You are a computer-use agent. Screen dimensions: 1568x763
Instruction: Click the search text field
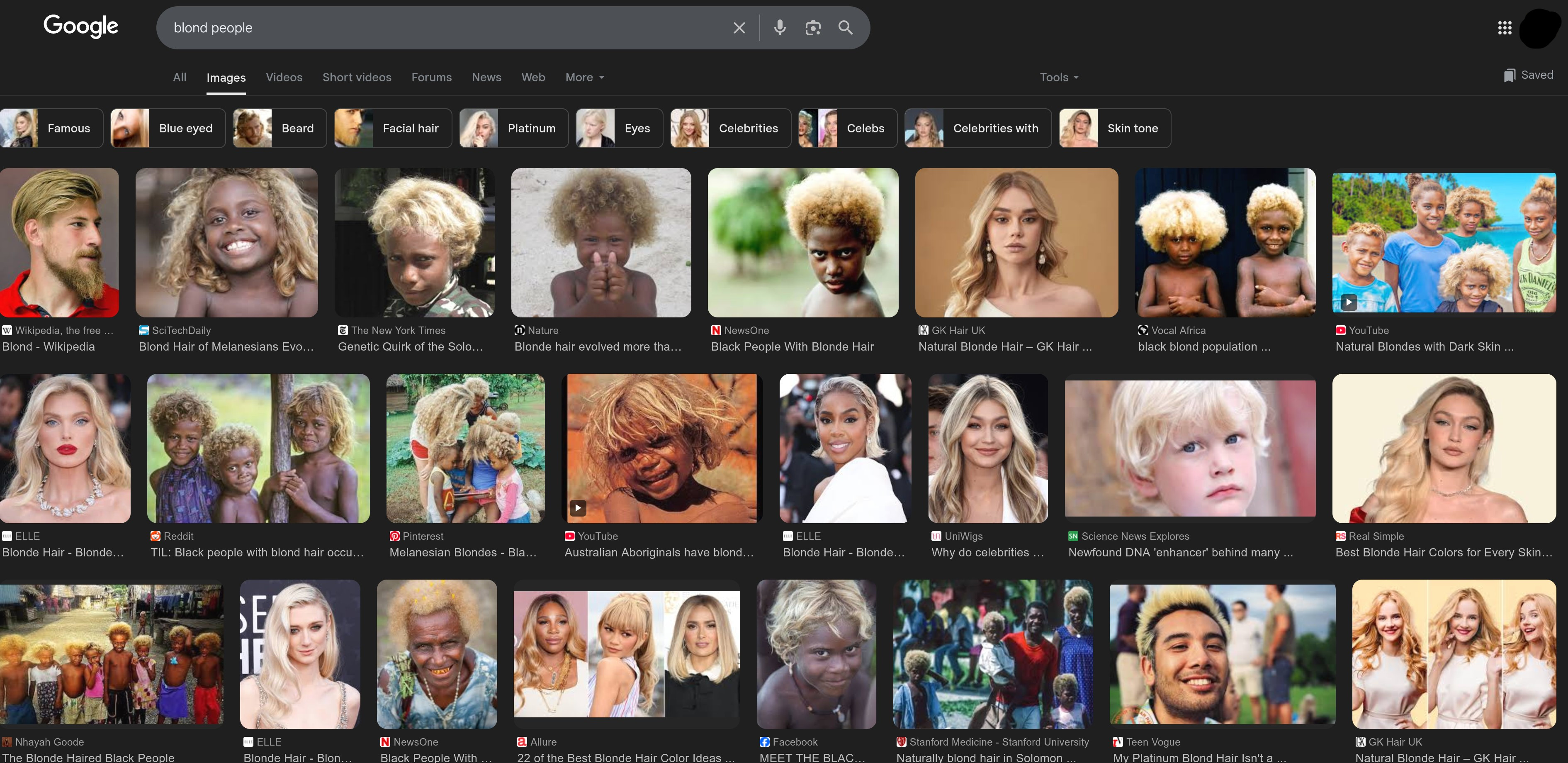click(447, 28)
